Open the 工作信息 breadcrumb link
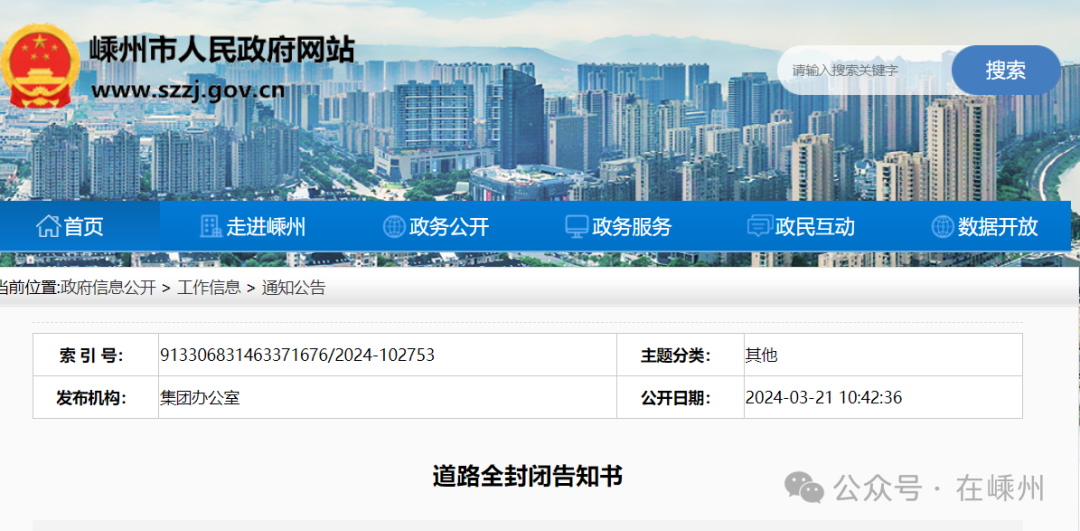Screen dimensions: 1080x531 click(209, 288)
